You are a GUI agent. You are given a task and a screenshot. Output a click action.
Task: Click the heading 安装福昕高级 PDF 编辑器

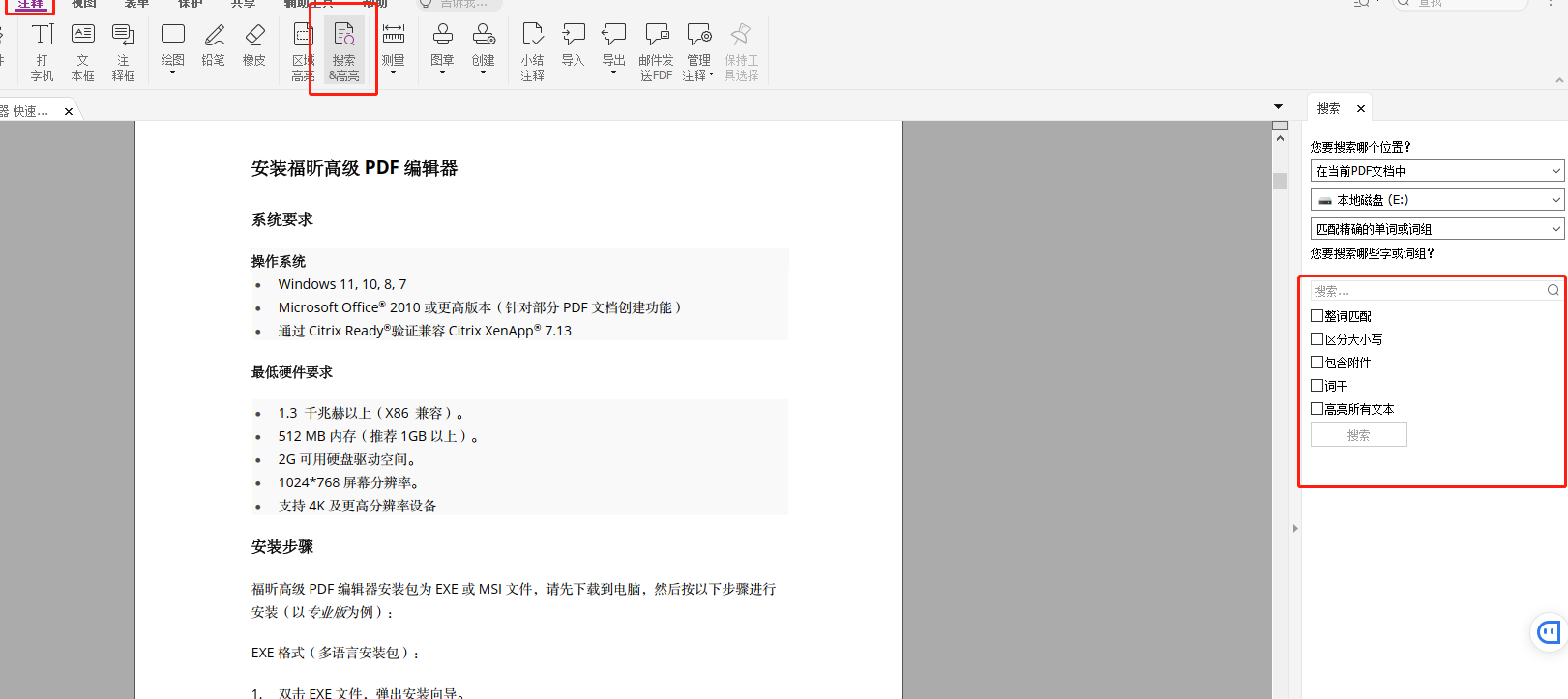click(x=354, y=168)
